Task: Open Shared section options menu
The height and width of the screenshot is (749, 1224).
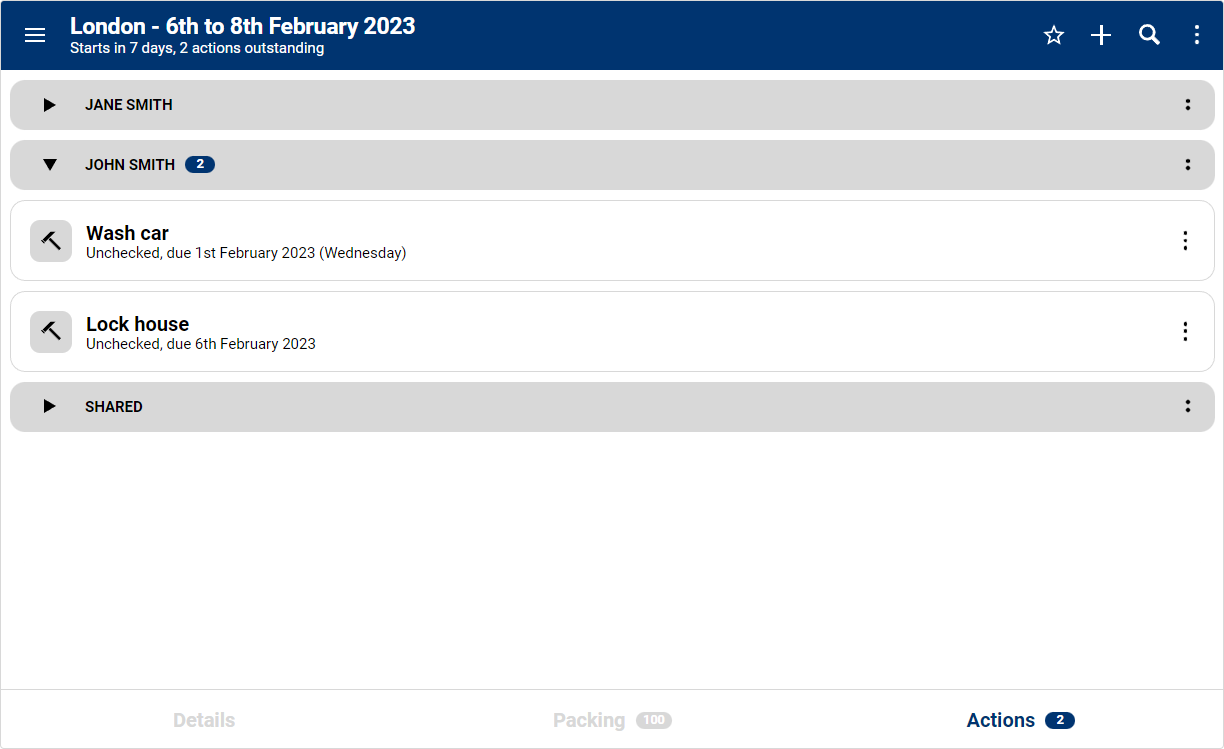Action: click(x=1187, y=407)
